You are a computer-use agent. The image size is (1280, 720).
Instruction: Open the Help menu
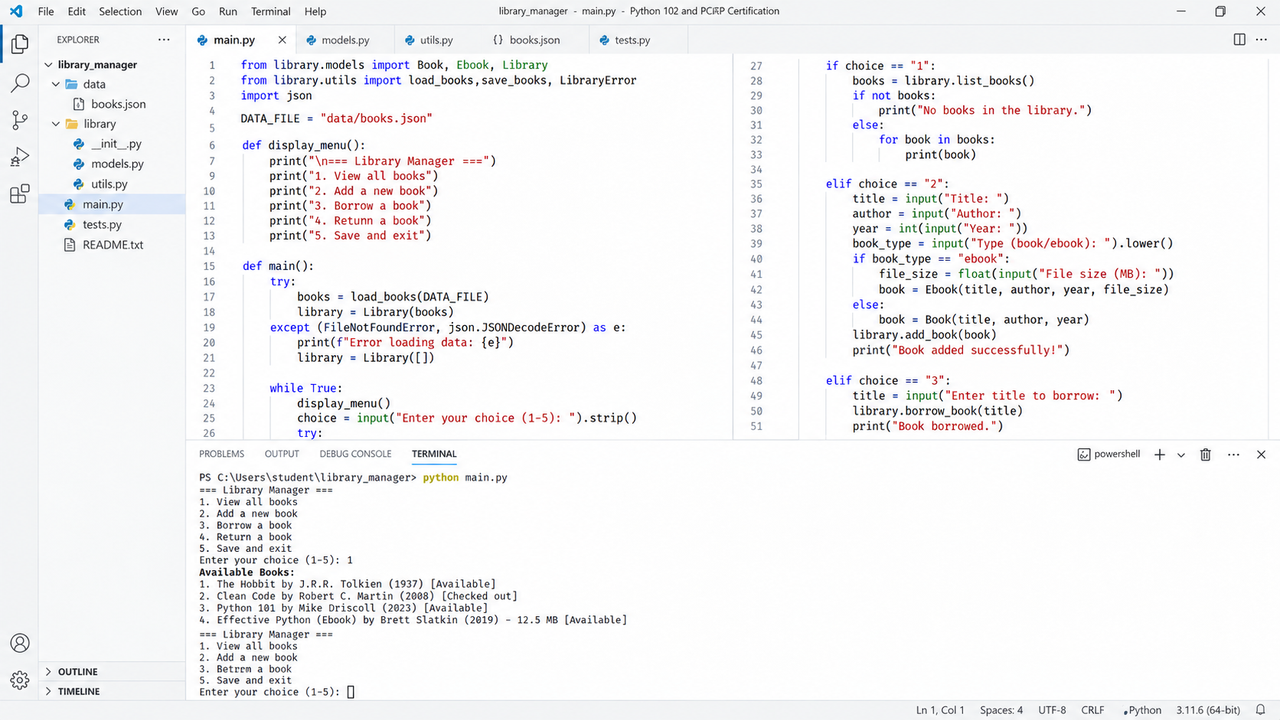315,11
